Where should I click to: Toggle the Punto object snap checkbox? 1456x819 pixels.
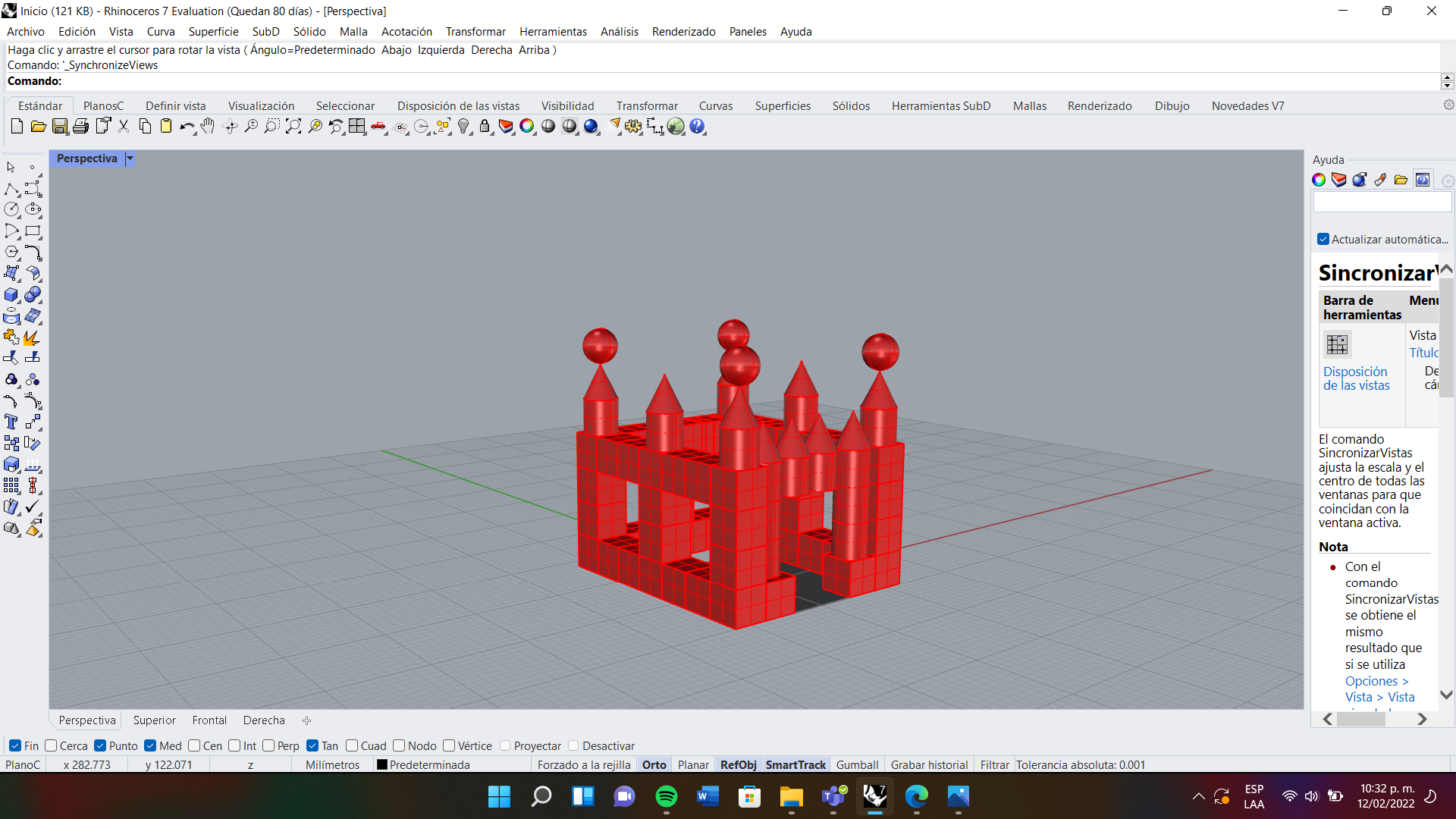click(100, 745)
